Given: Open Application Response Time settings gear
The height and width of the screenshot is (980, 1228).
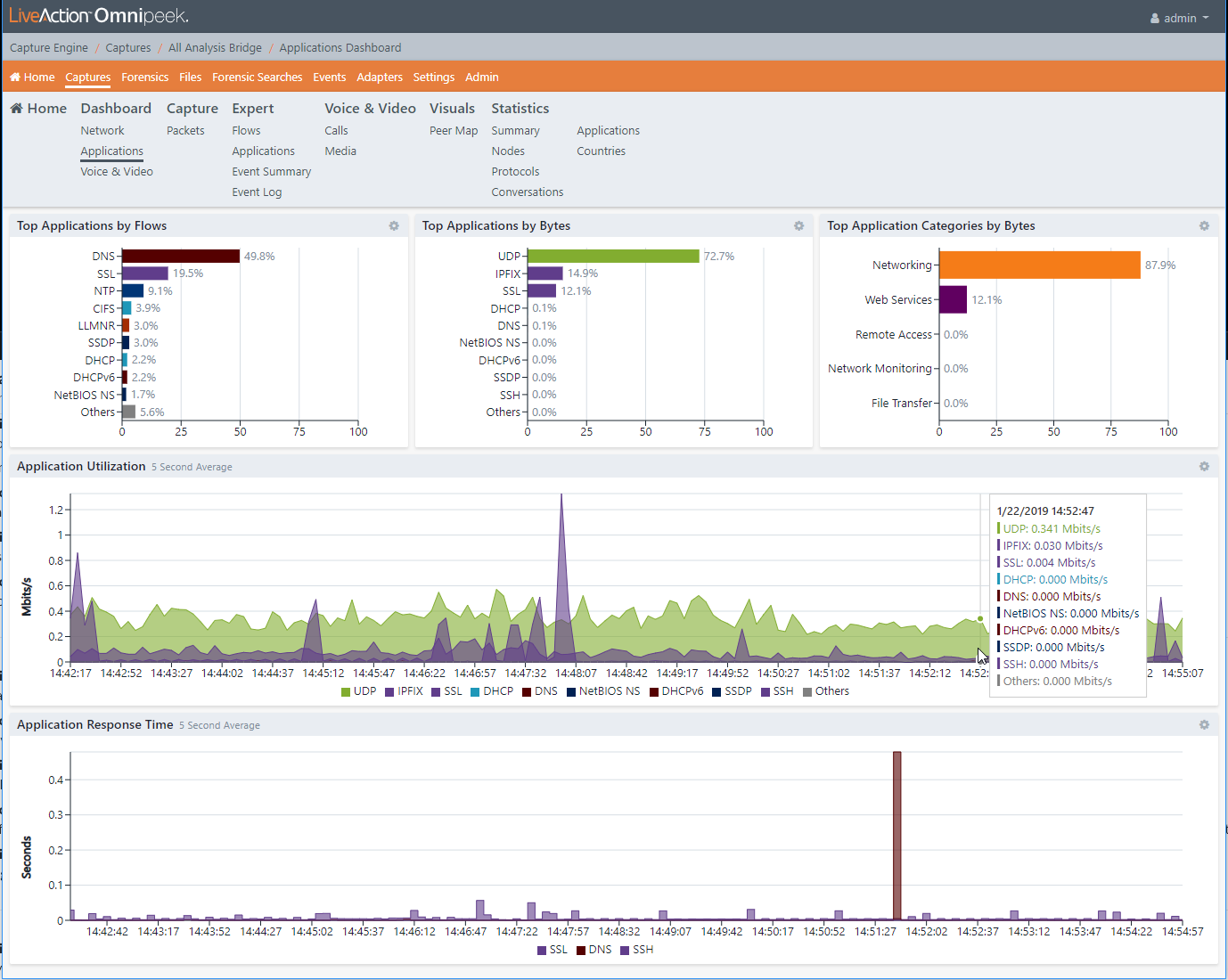Looking at the screenshot, I should 1204,725.
